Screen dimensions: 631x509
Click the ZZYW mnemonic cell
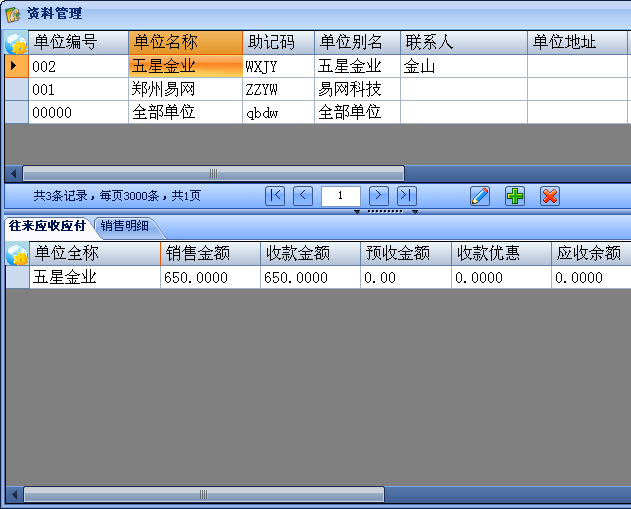point(278,89)
